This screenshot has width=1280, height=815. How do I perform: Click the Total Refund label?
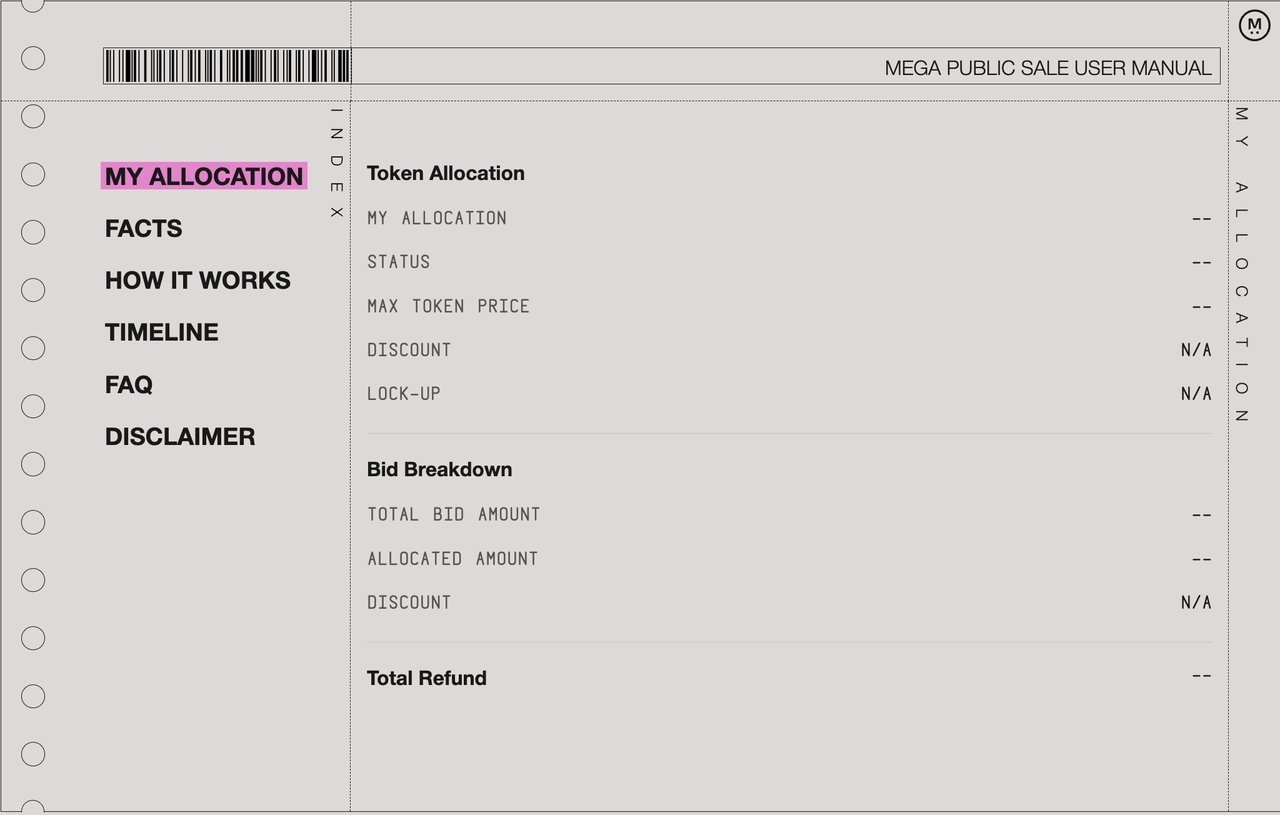[426, 678]
